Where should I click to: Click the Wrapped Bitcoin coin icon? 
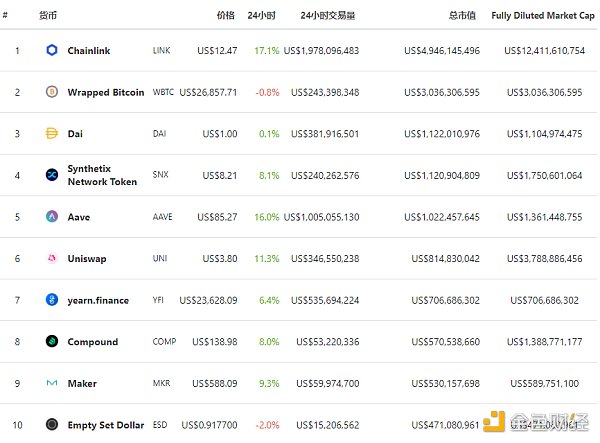tap(52, 92)
